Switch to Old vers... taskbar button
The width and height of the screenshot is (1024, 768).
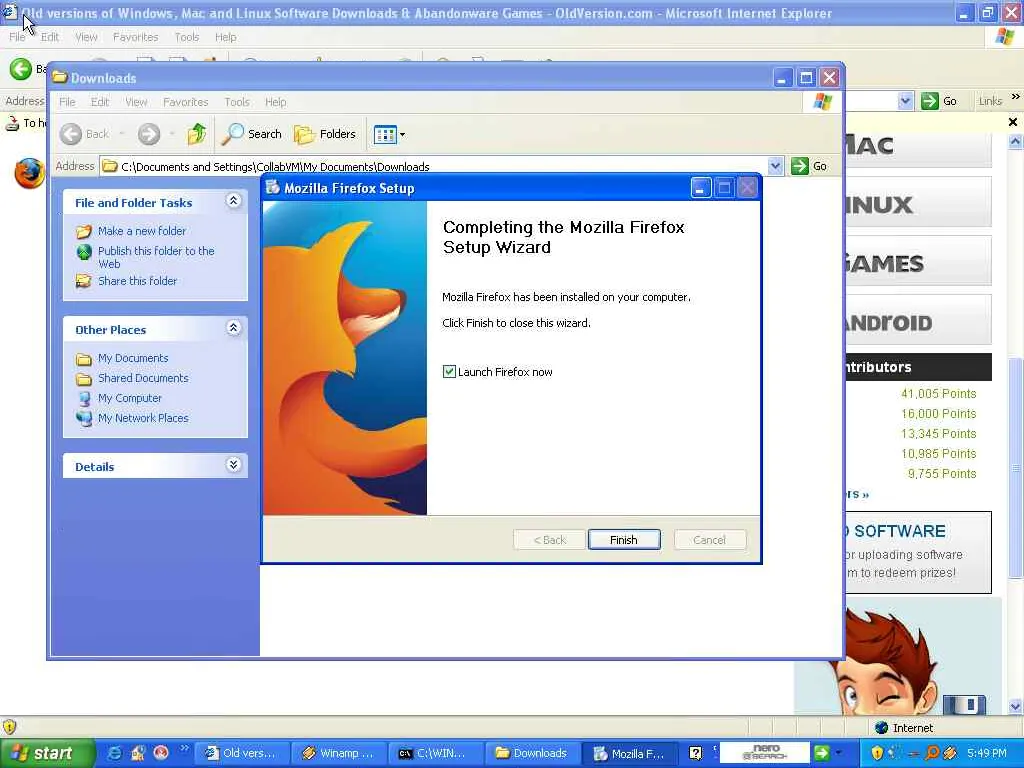pos(242,753)
